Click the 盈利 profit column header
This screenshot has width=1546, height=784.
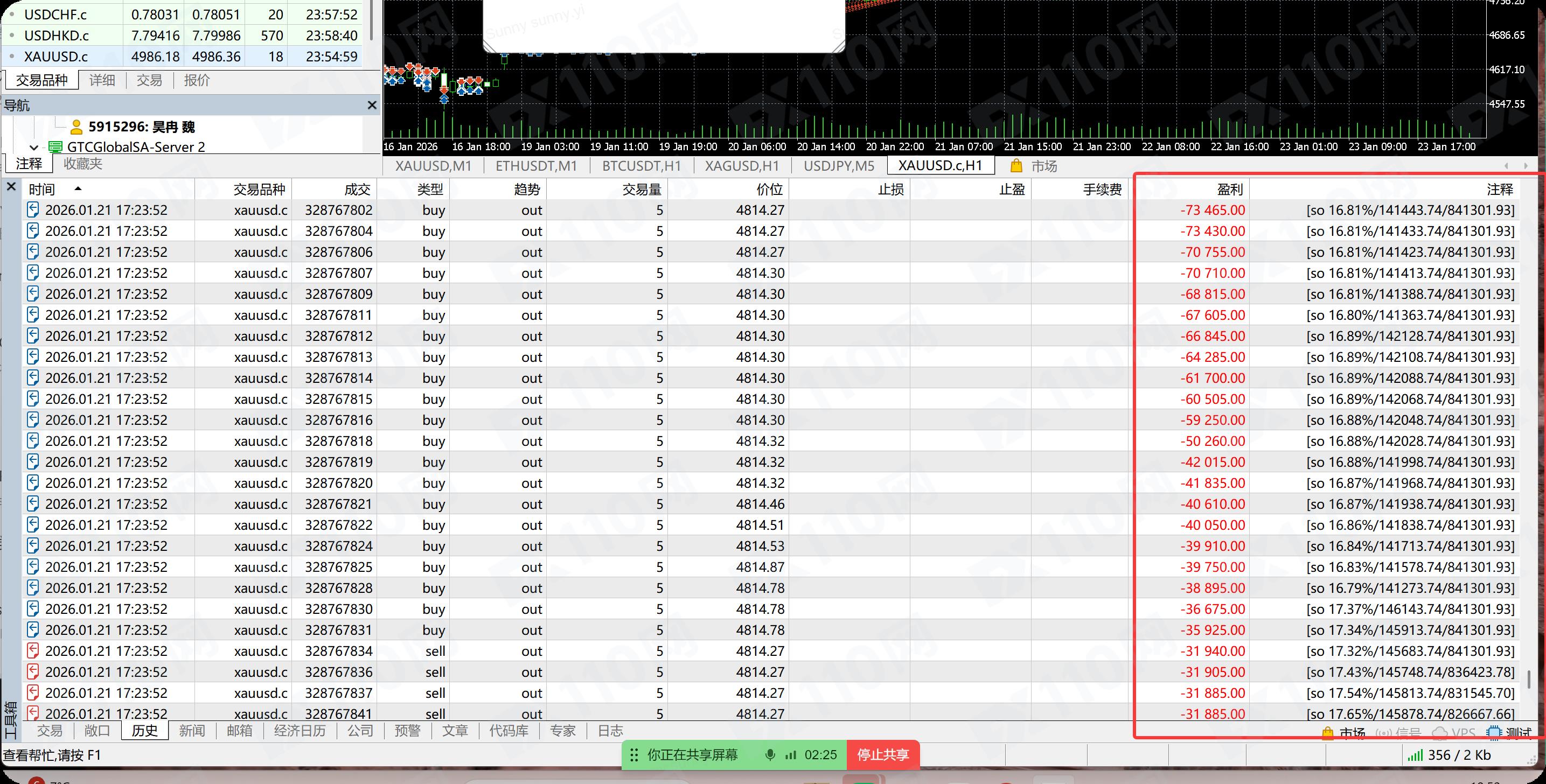[1229, 190]
